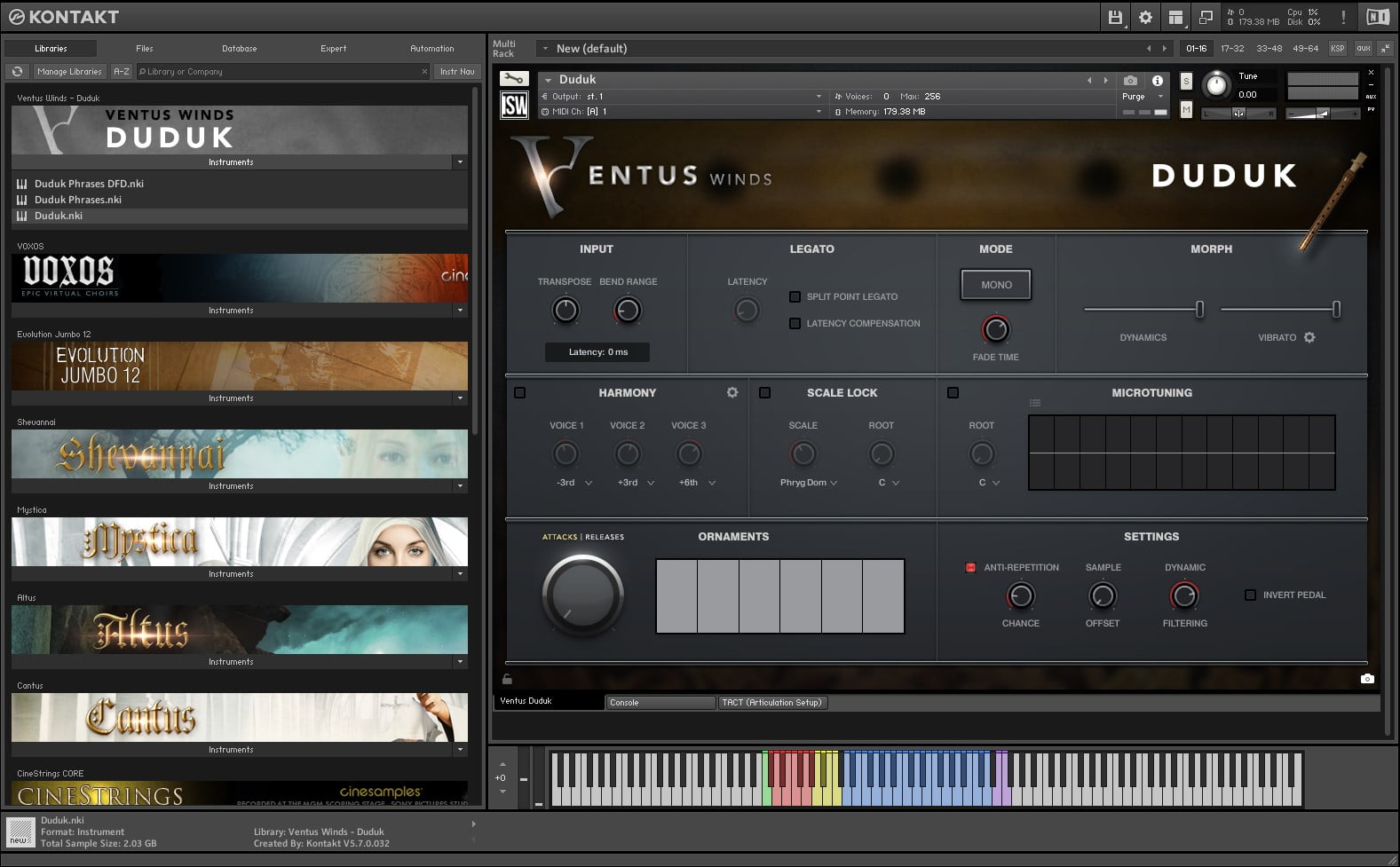
Task: Select the 17-32 rack page button
Action: coord(1232,48)
